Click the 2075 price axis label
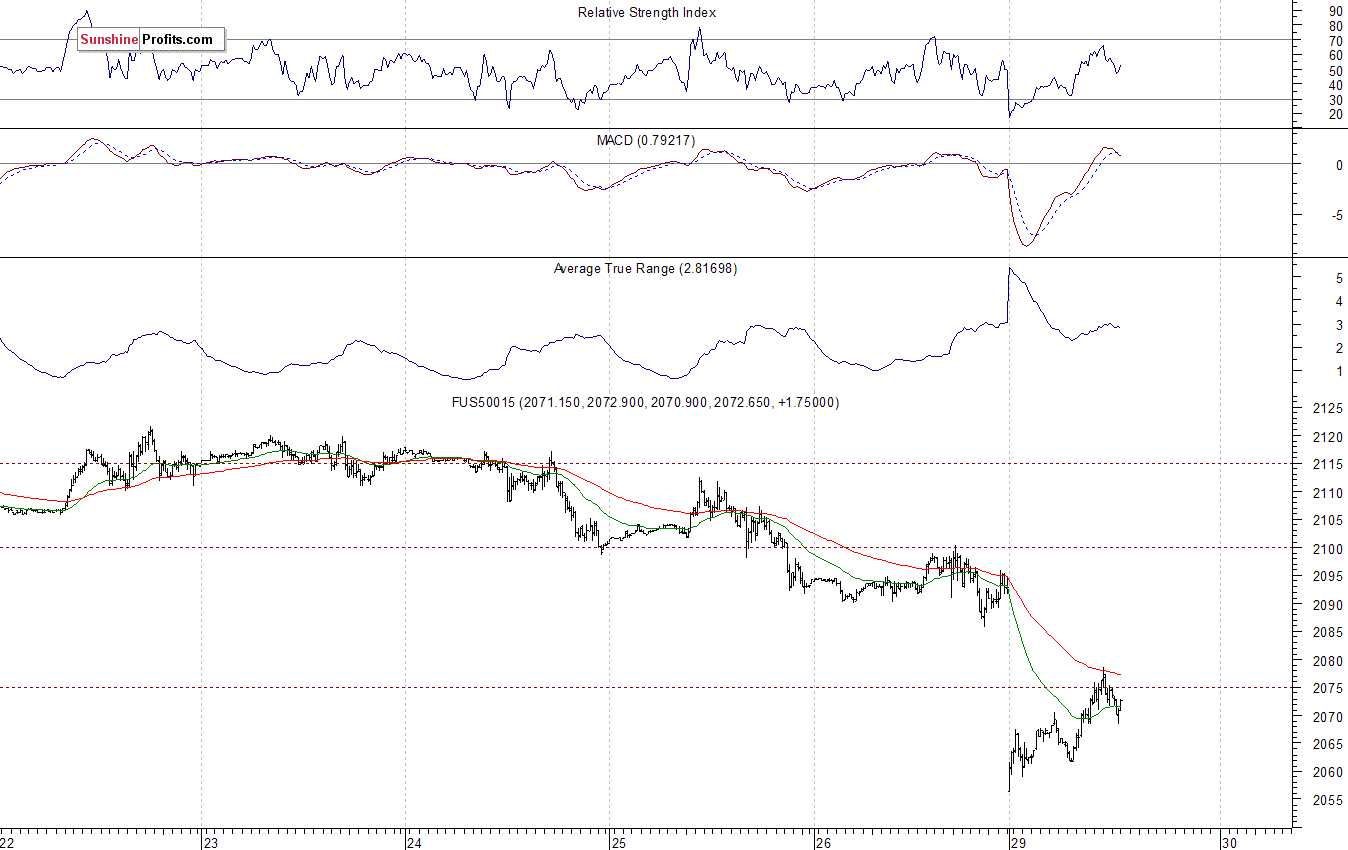The image size is (1348, 850). coord(1327,689)
